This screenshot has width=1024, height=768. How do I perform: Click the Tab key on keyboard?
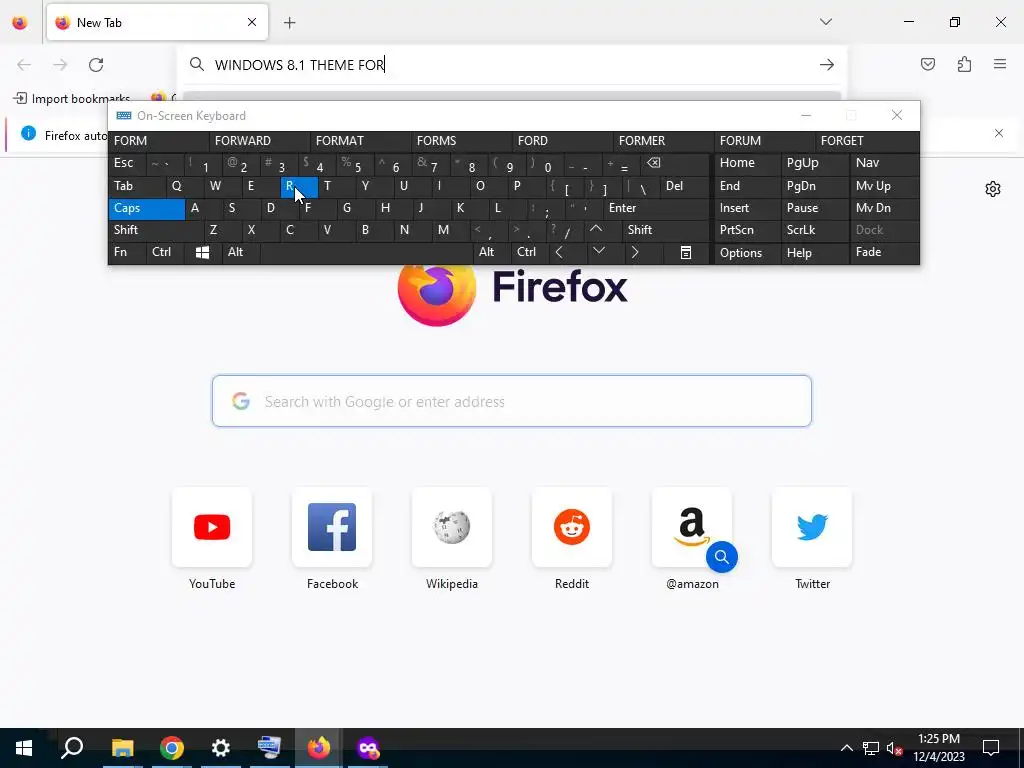(x=137, y=186)
